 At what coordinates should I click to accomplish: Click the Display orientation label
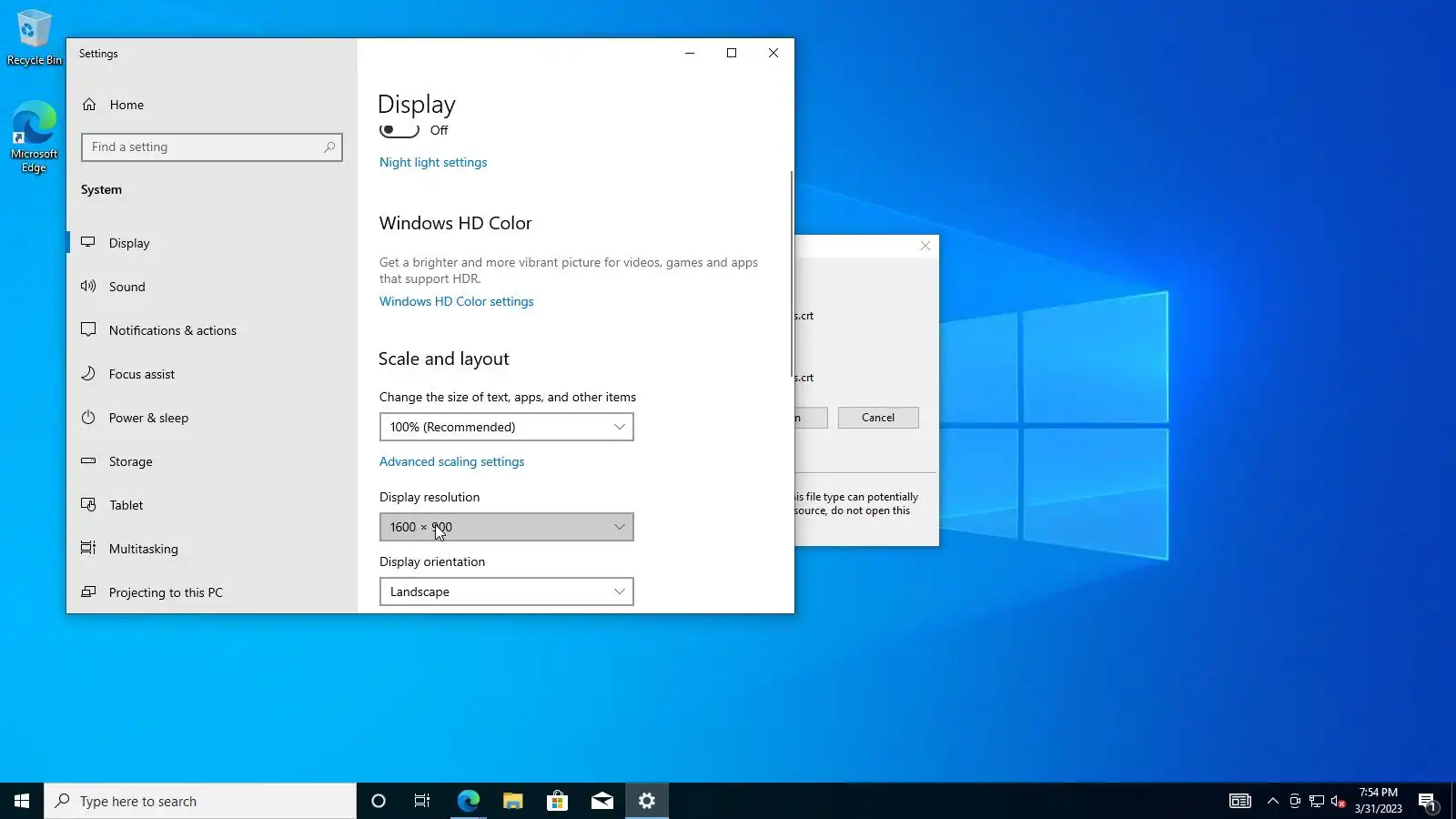coord(432,561)
